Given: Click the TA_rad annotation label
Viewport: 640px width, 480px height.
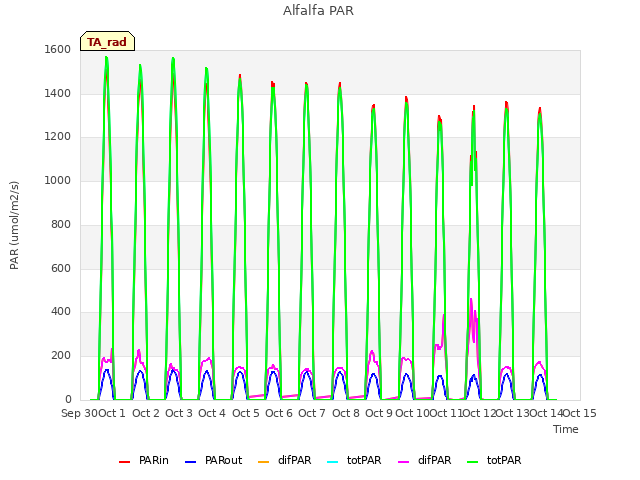Looking at the screenshot, I should pos(107,41).
